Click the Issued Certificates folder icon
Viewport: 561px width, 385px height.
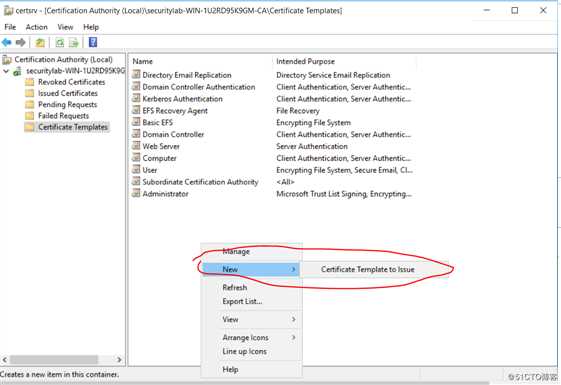[30, 93]
